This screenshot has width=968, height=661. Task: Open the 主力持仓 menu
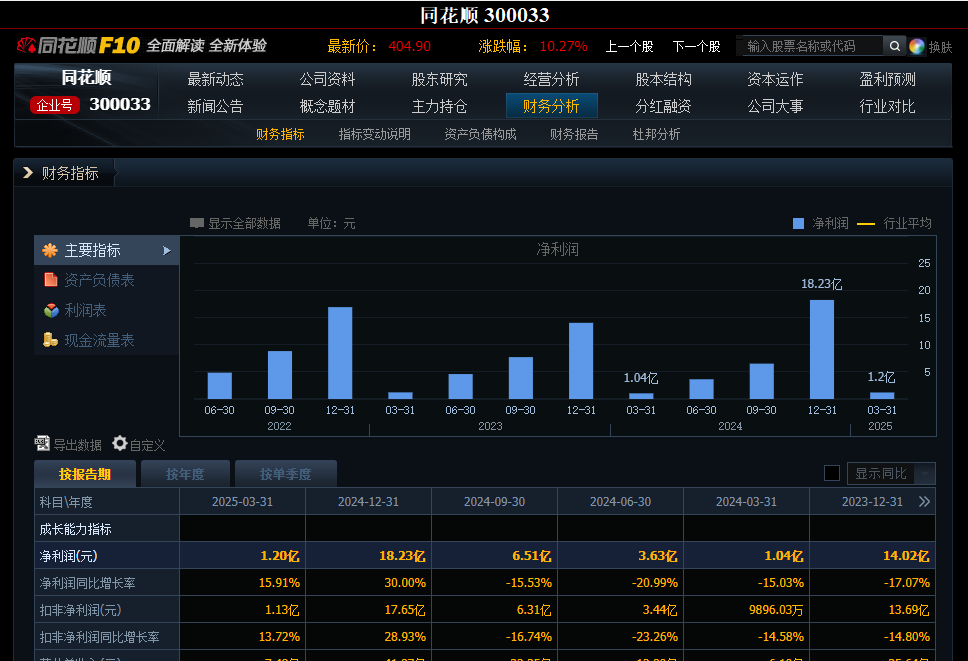[x=440, y=106]
